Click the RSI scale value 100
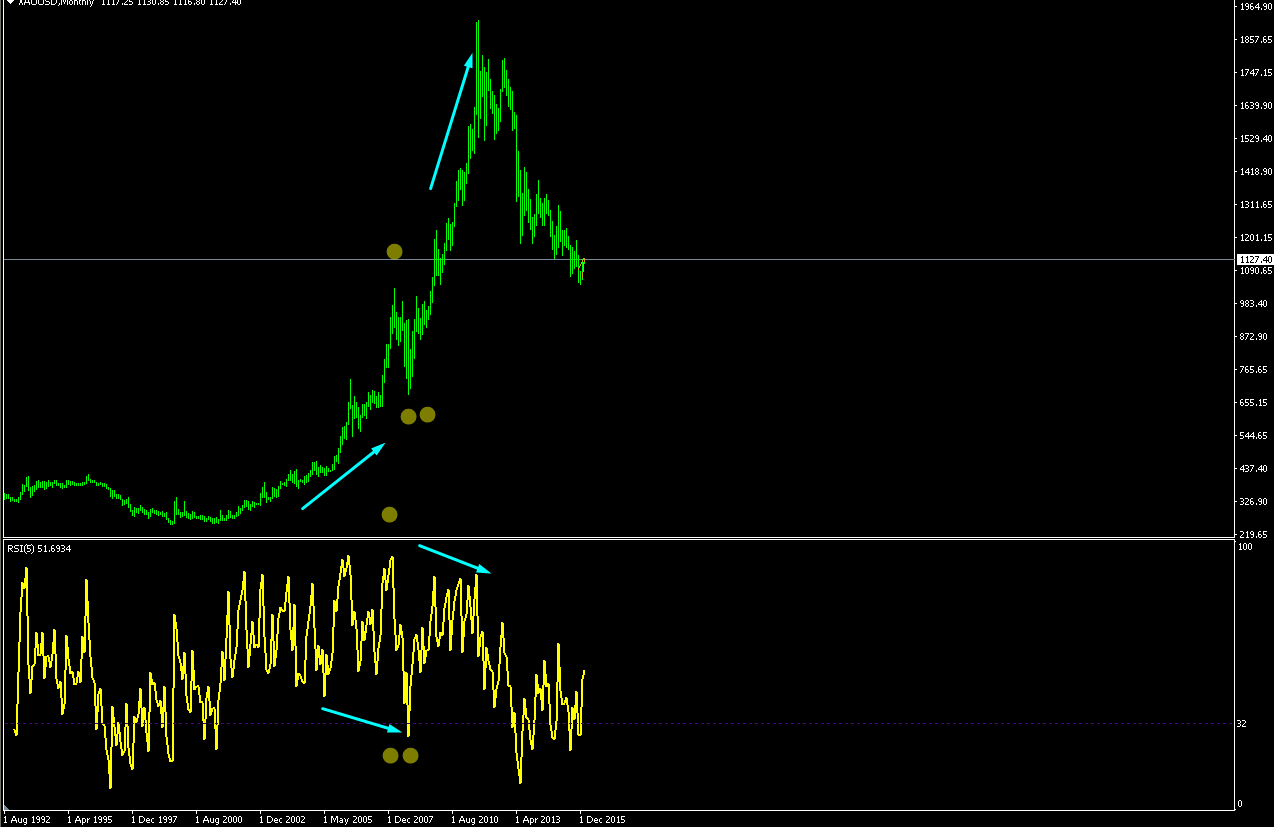The width and height of the screenshot is (1274, 827). click(x=1245, y=548)
